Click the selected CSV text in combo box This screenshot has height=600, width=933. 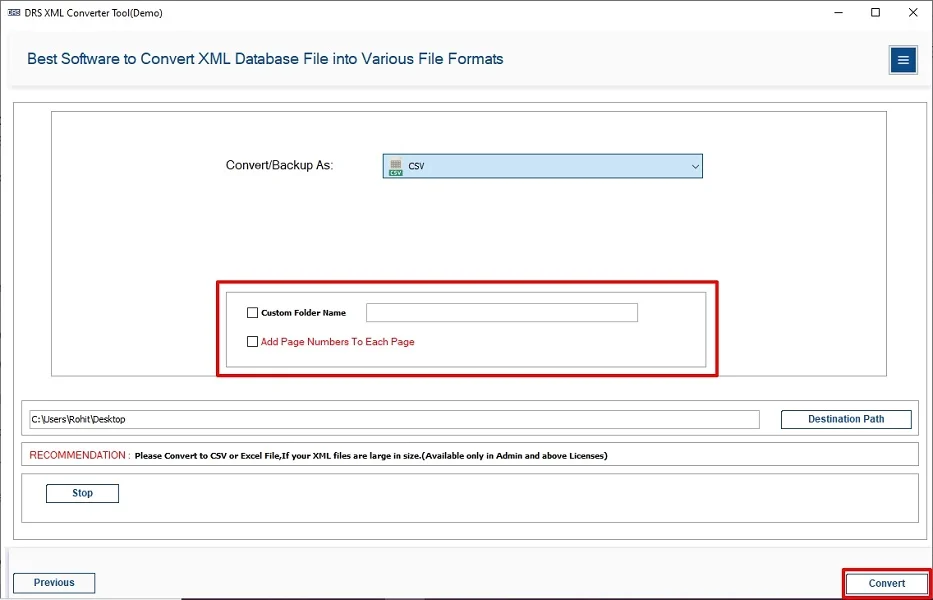(417, 167)
